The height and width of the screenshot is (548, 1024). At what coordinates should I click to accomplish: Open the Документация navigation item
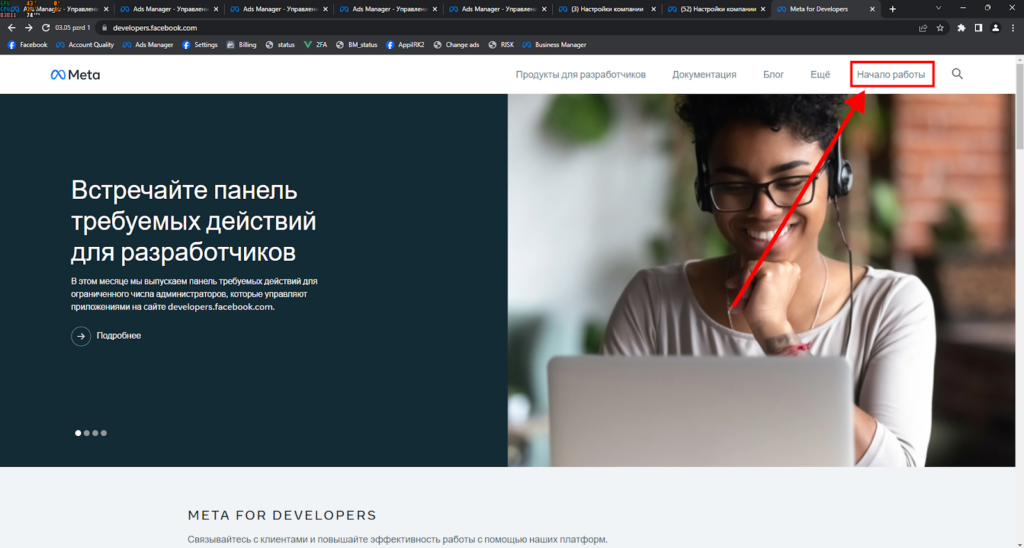[704, 75]
